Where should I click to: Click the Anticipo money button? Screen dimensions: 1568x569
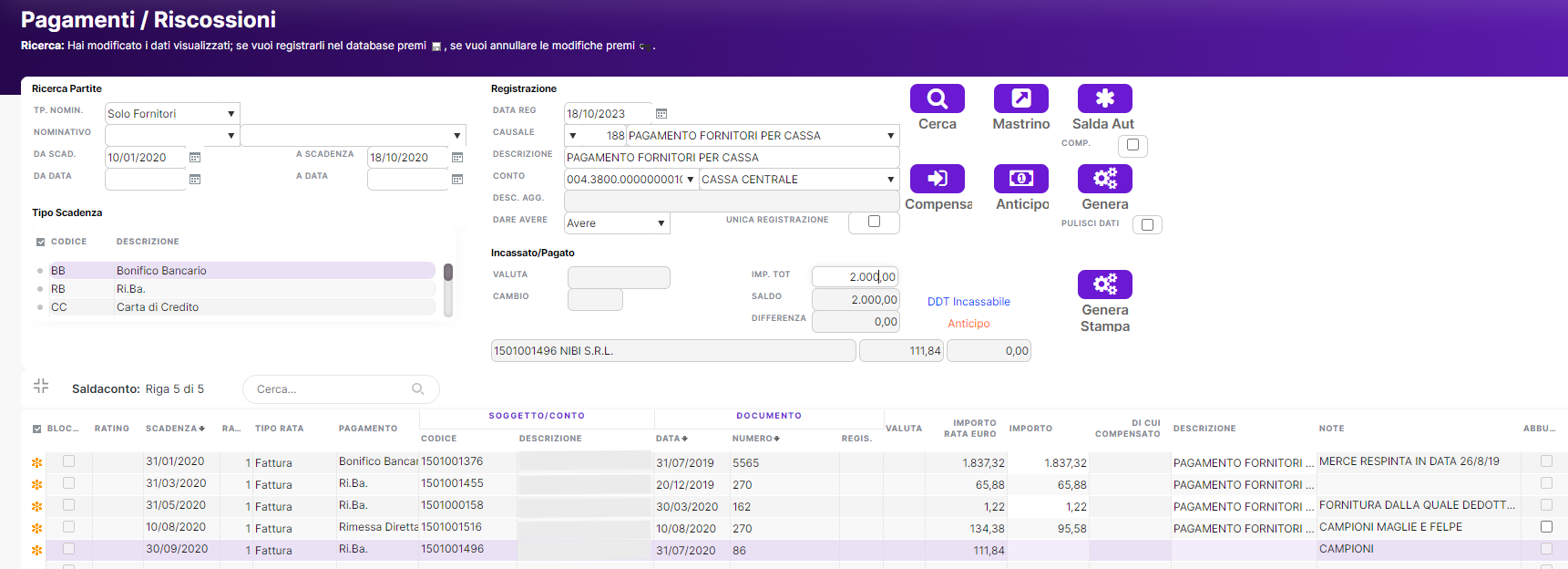(1020, 179)
